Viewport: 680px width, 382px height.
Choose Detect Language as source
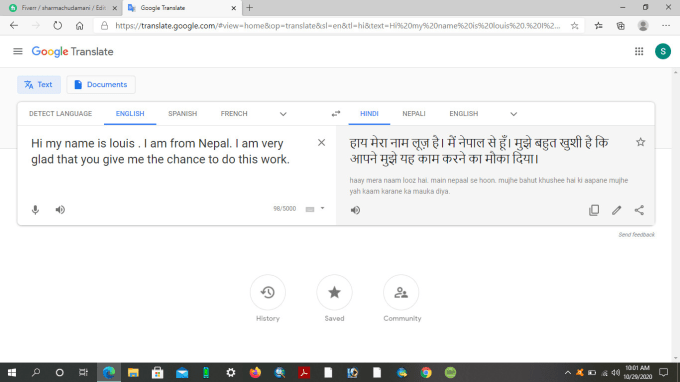click(x=60, y=114)
